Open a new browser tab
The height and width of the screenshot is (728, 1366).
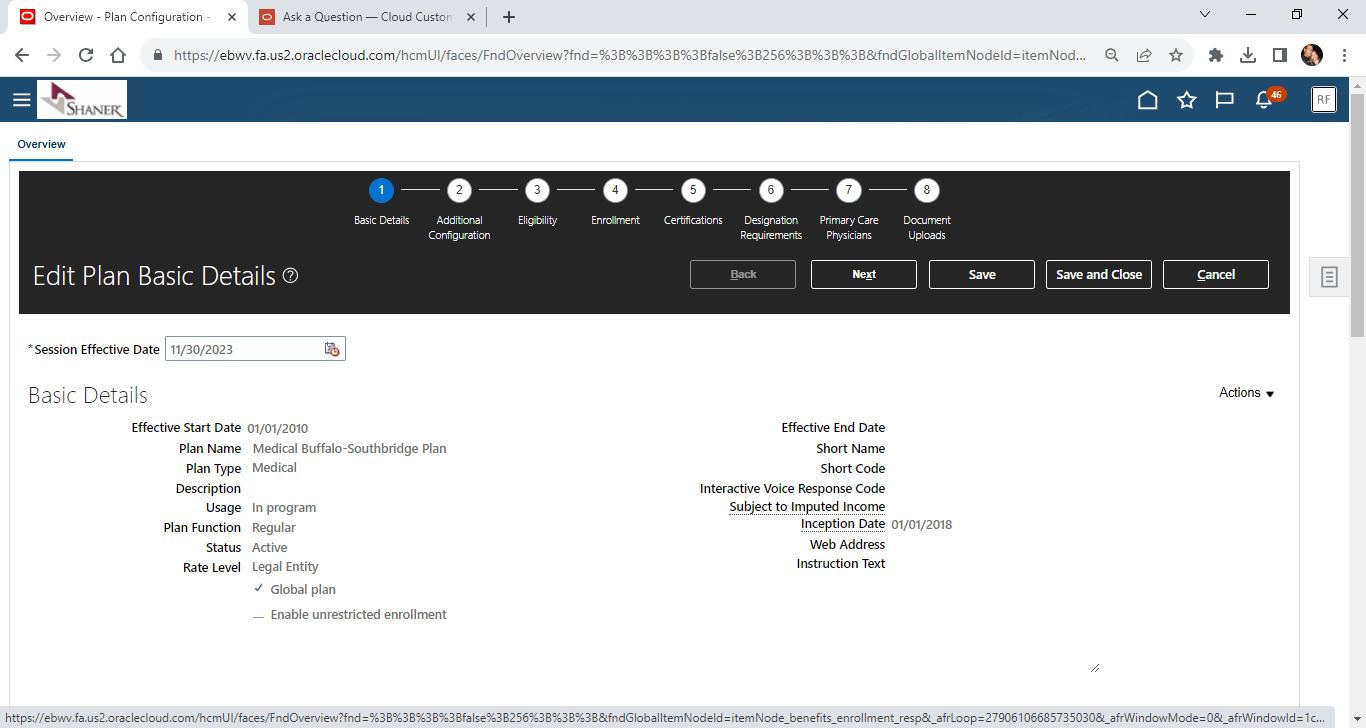coord(509,17)
